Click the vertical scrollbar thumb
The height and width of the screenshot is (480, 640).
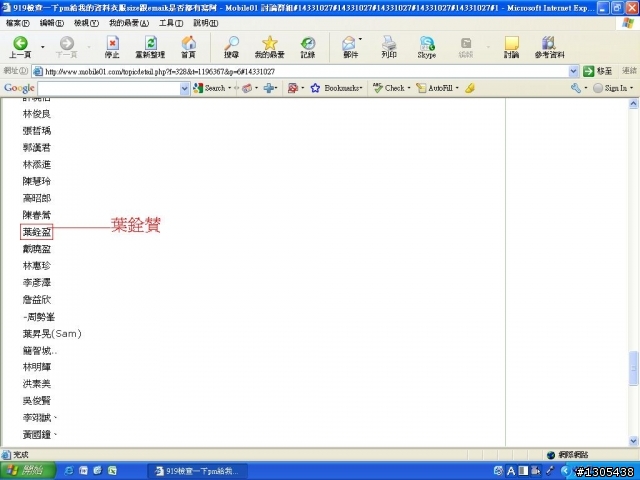pos(633,368)
